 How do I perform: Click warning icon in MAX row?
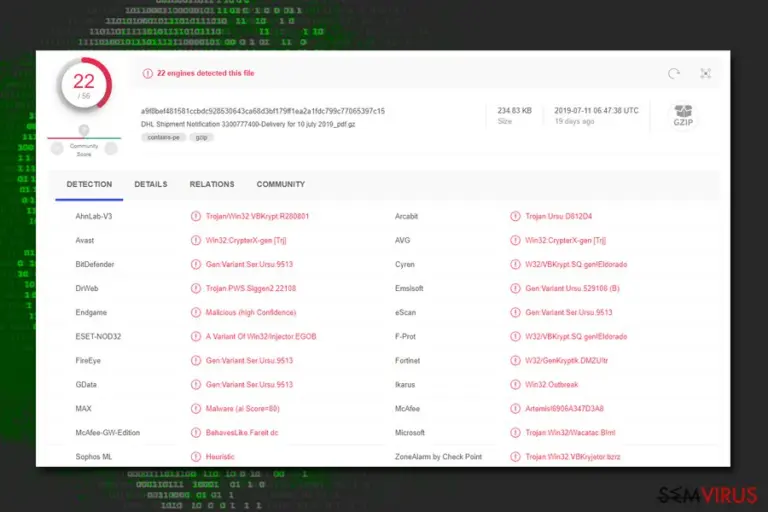coord(195,408)
